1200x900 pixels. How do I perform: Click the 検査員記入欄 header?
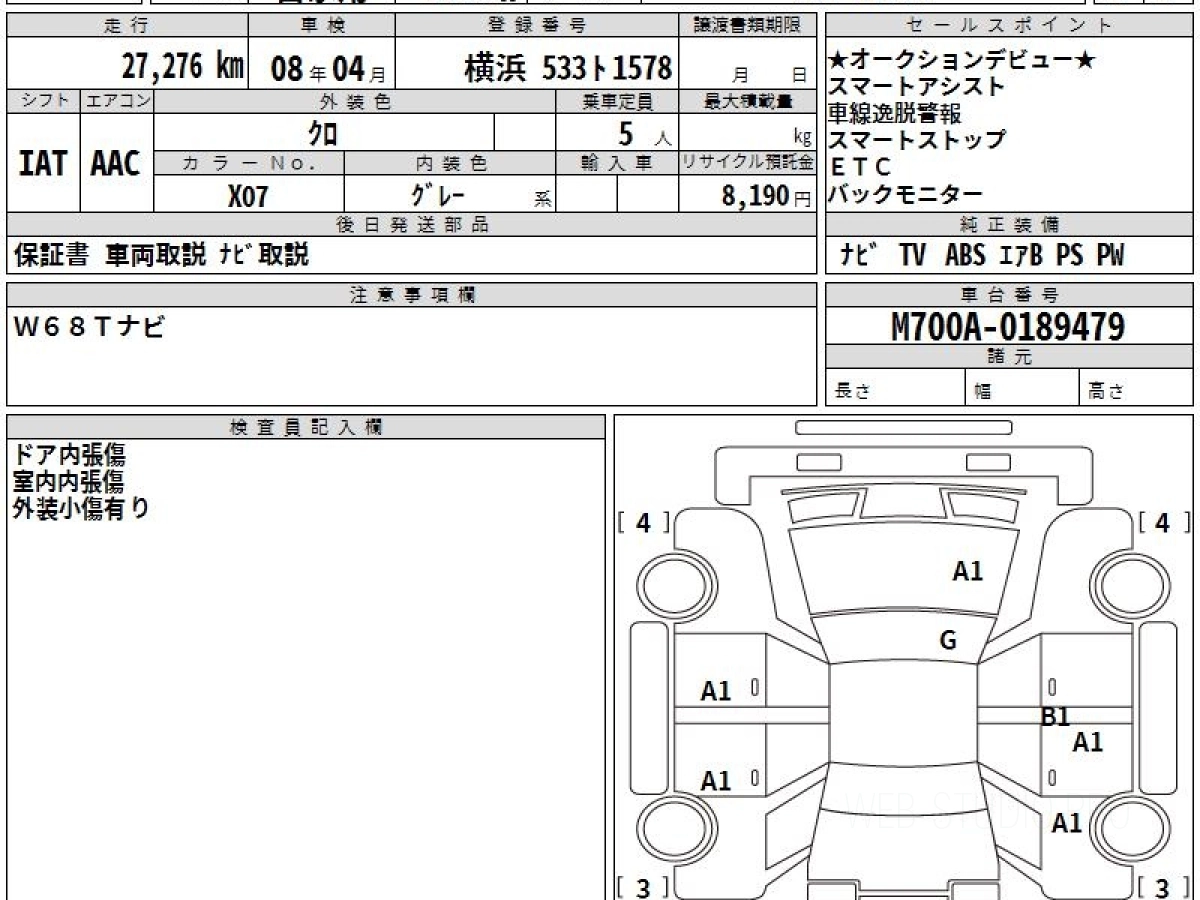pyautogui.click(x=306, y=427)
